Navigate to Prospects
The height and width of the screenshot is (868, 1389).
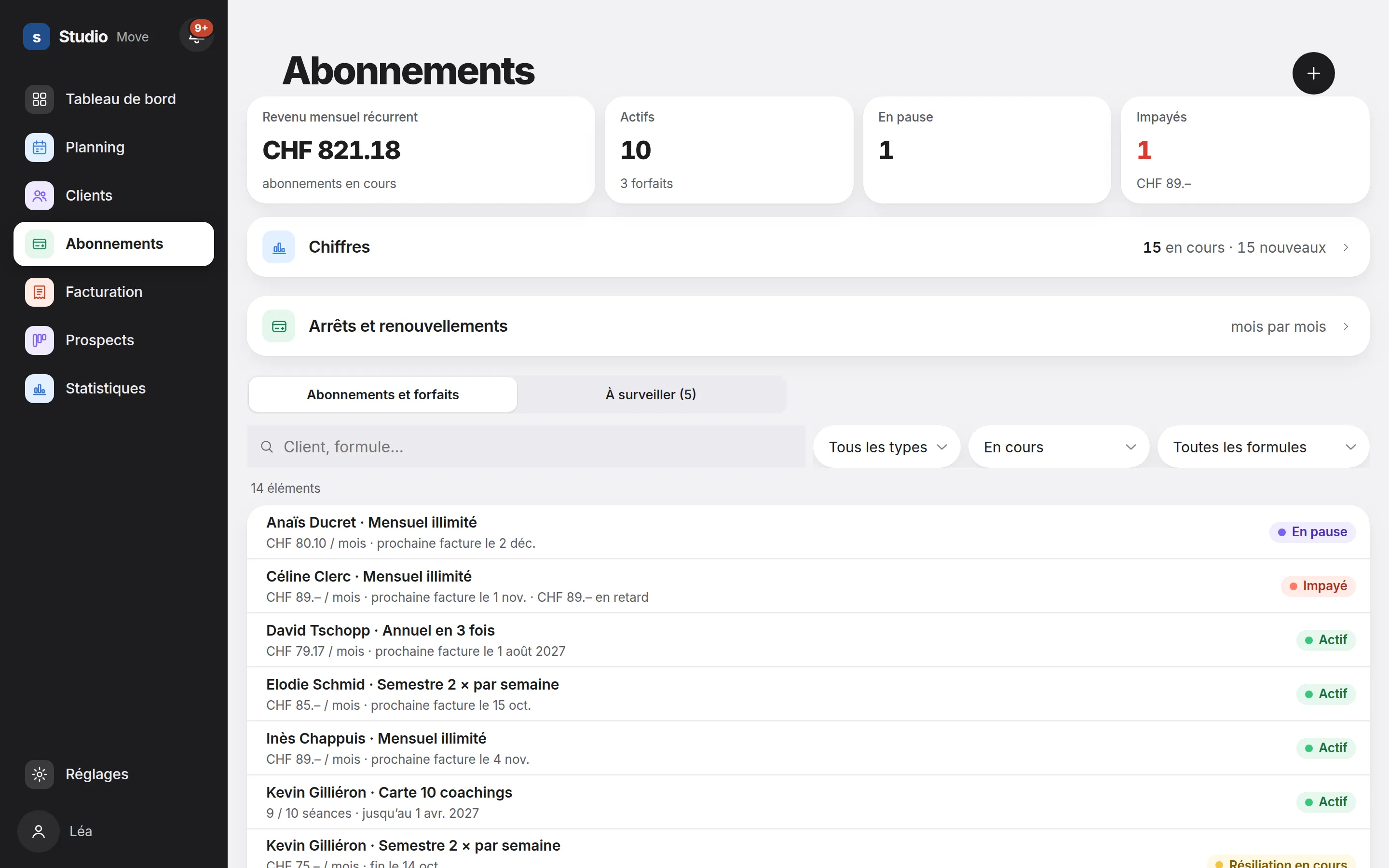pos(114,340)
